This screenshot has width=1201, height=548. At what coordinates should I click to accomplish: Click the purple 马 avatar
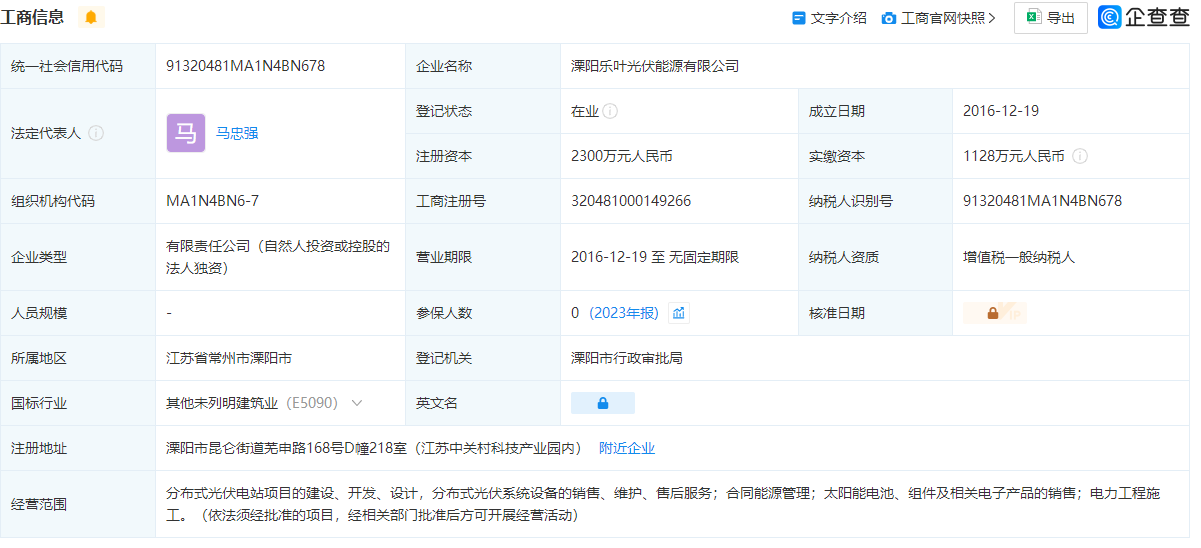click(186, 133)
